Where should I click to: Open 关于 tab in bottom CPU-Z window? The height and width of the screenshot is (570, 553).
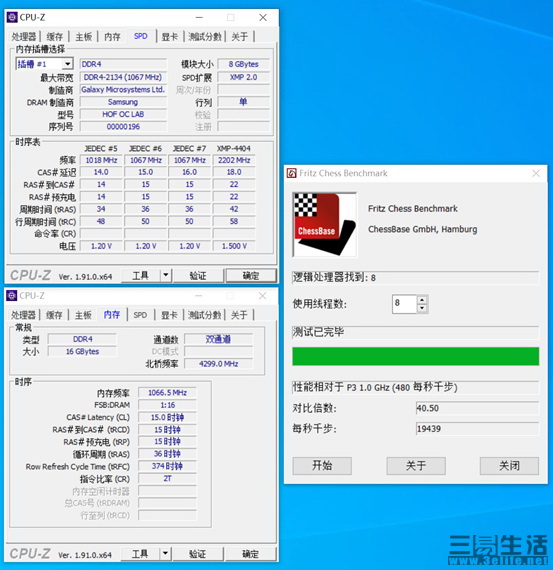[x=239, y=315]
